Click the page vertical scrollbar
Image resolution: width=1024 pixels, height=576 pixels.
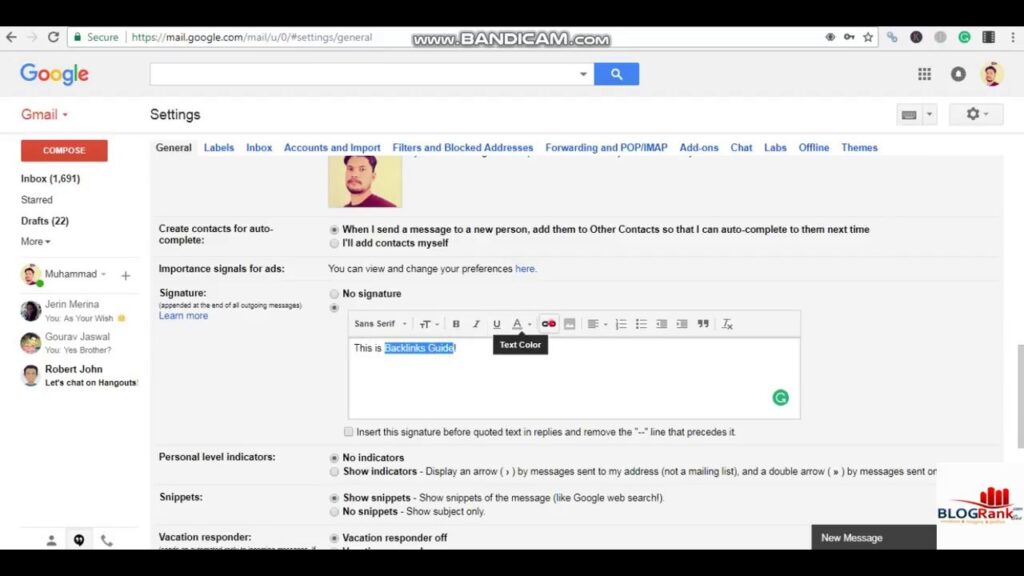tap(1020, 396)
